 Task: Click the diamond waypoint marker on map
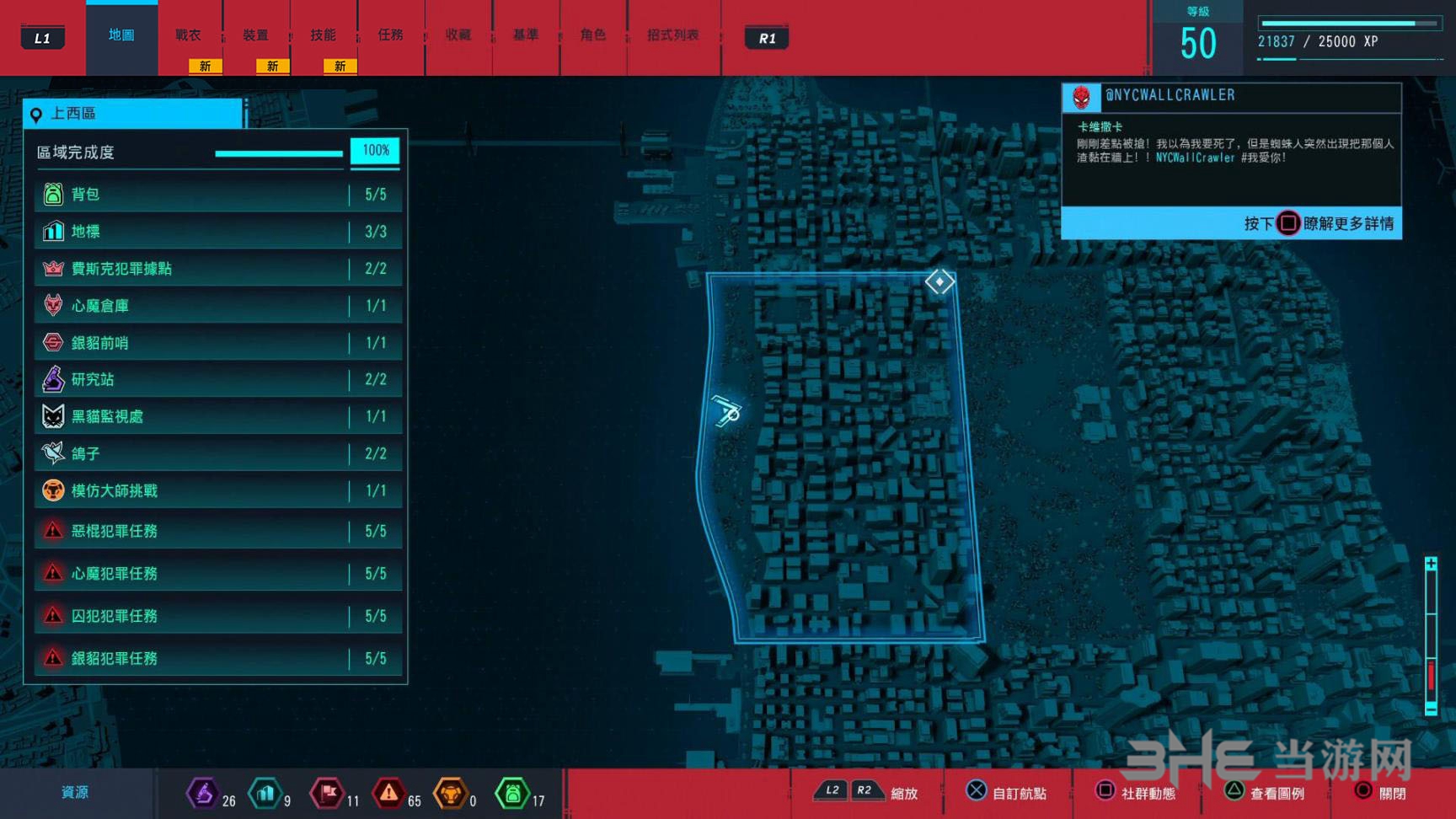pyautogui.click(x=939, y=281)
